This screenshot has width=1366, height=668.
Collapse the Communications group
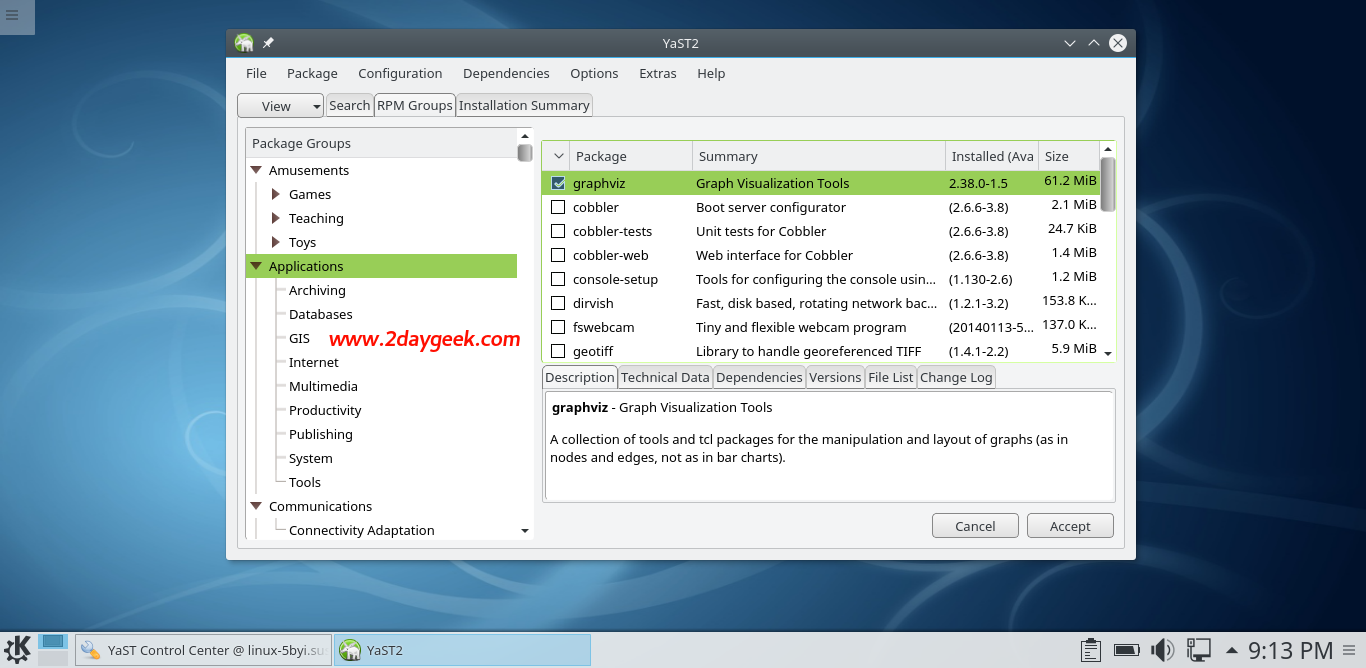pyautogui.click(x=256, y=506)
